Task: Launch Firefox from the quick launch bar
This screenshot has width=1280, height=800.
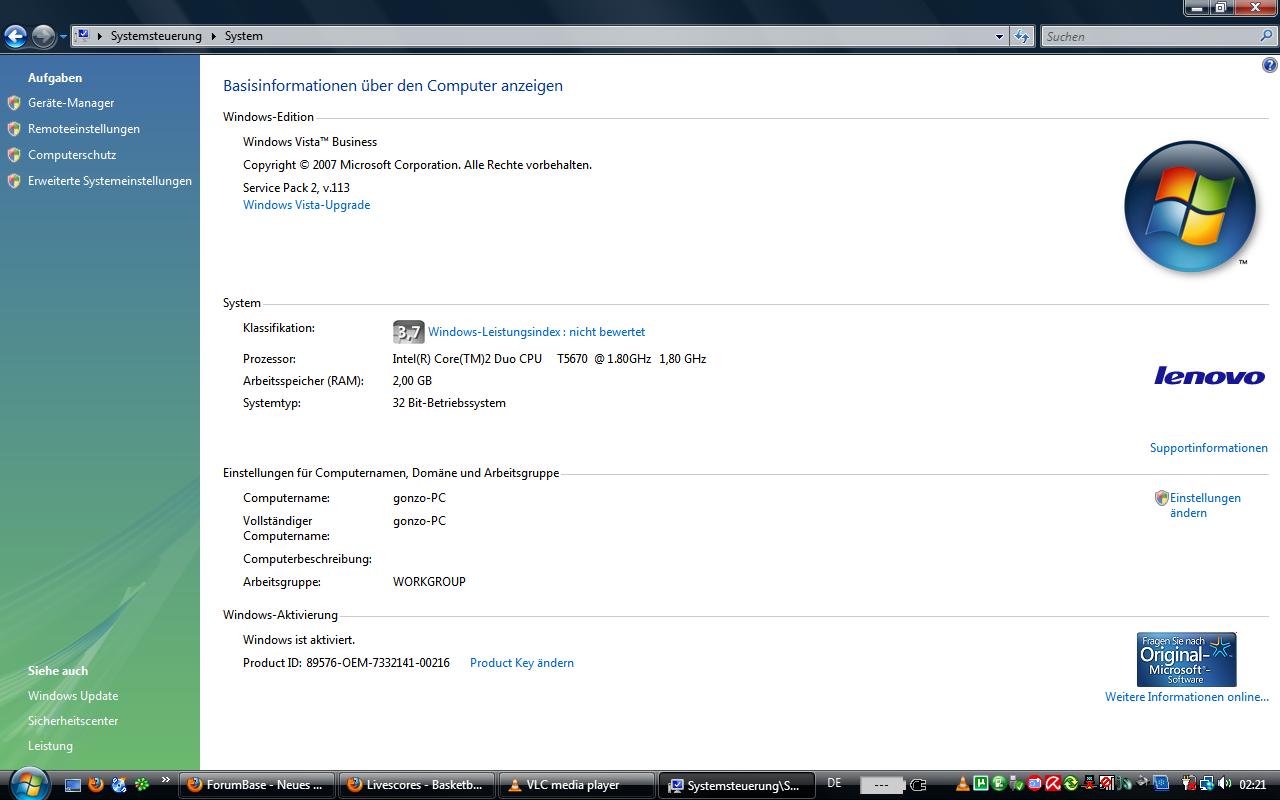Action: [x=96, y=785]
